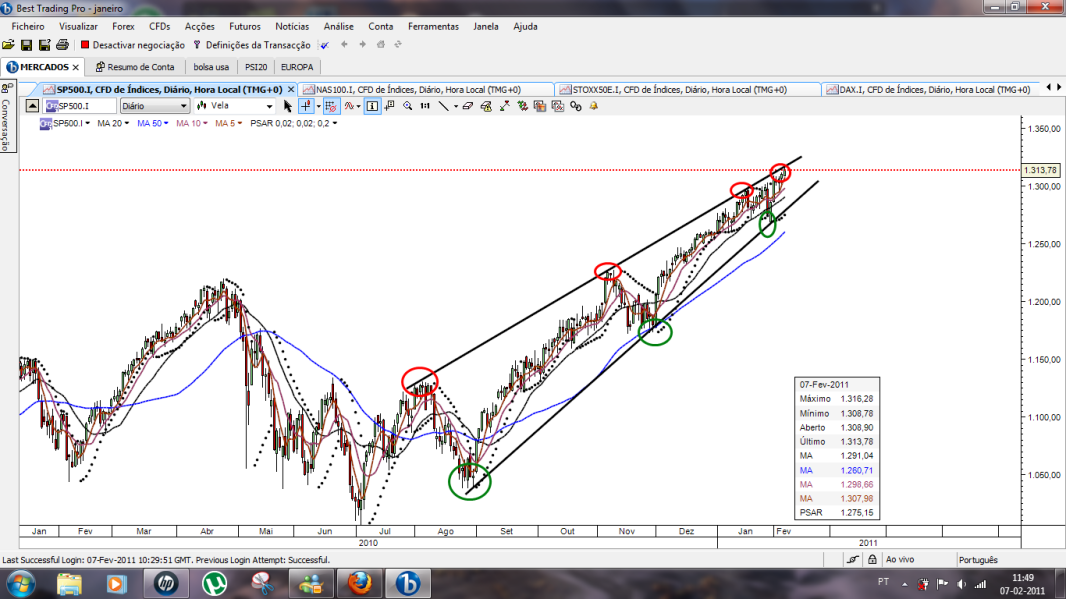Click Definições da Transacção button

point(252,45)
